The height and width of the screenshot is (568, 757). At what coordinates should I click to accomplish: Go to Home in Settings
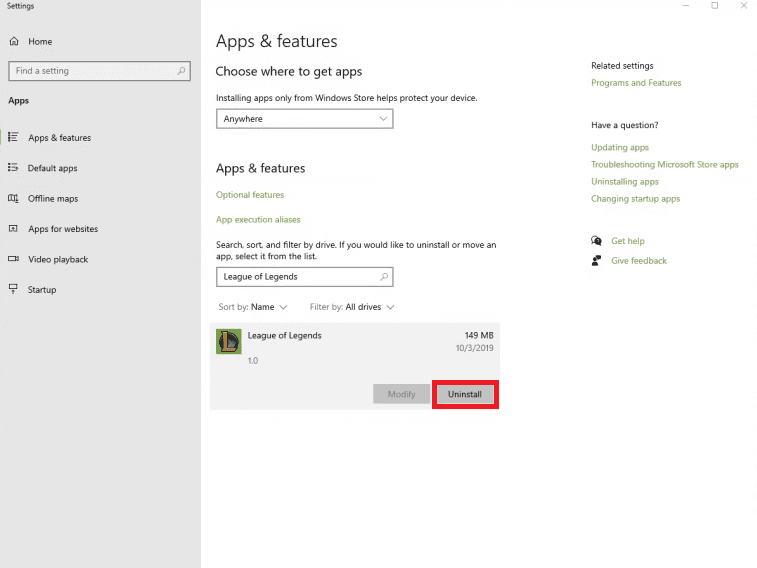click(x=40, y=42)
